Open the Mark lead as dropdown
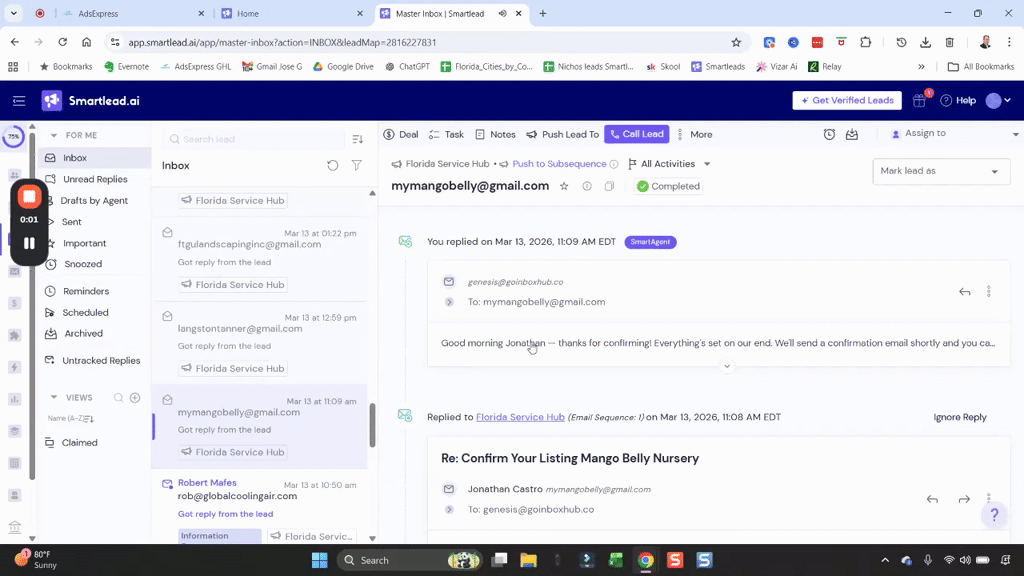Image resolution: width=1024 pixels, height=576 pixels. tap(941, 171)
